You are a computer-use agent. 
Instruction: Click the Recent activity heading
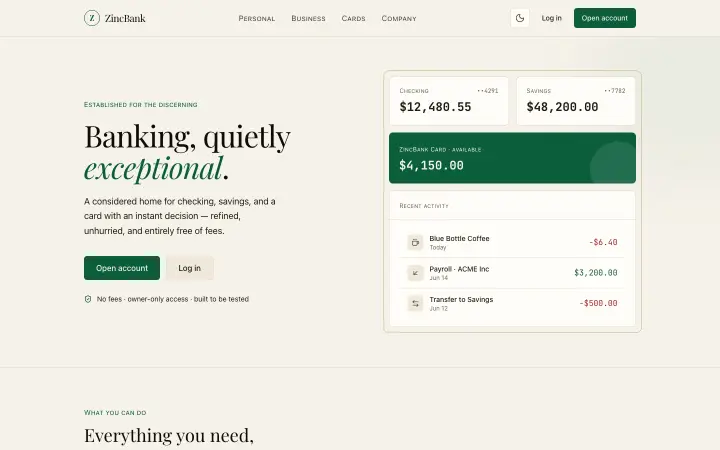click(424, 206)
